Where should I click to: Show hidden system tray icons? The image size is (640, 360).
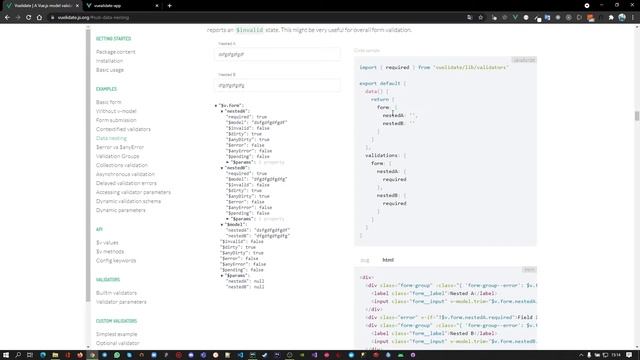click(x=581, y=355)
